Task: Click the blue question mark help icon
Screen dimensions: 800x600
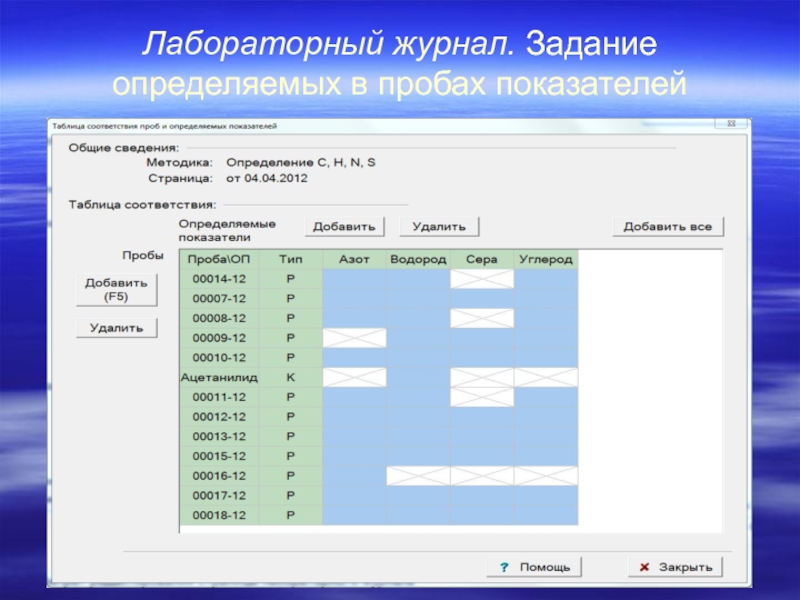Action: pos(504,567)
